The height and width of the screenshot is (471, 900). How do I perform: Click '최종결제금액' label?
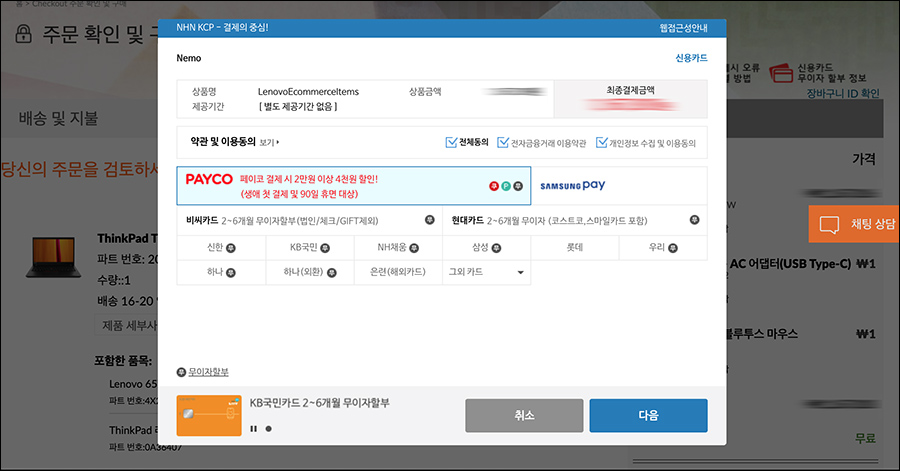(x=630, y=90)
